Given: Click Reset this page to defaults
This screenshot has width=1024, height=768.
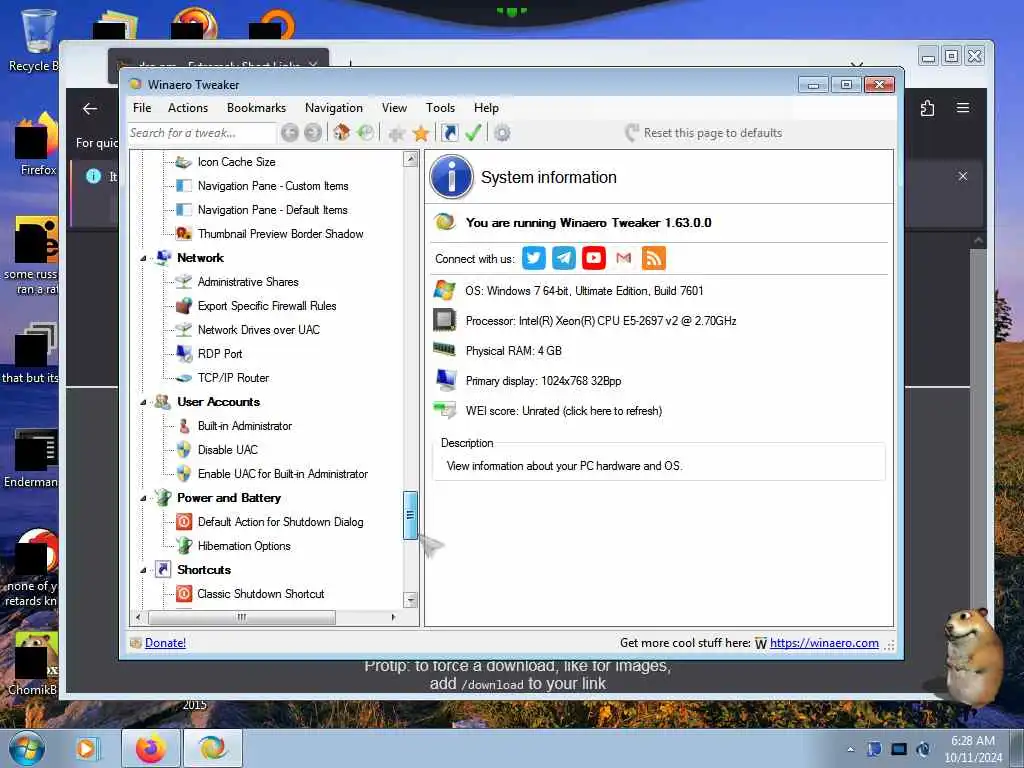Looking at the screenshot, I should tap(703, 133).
